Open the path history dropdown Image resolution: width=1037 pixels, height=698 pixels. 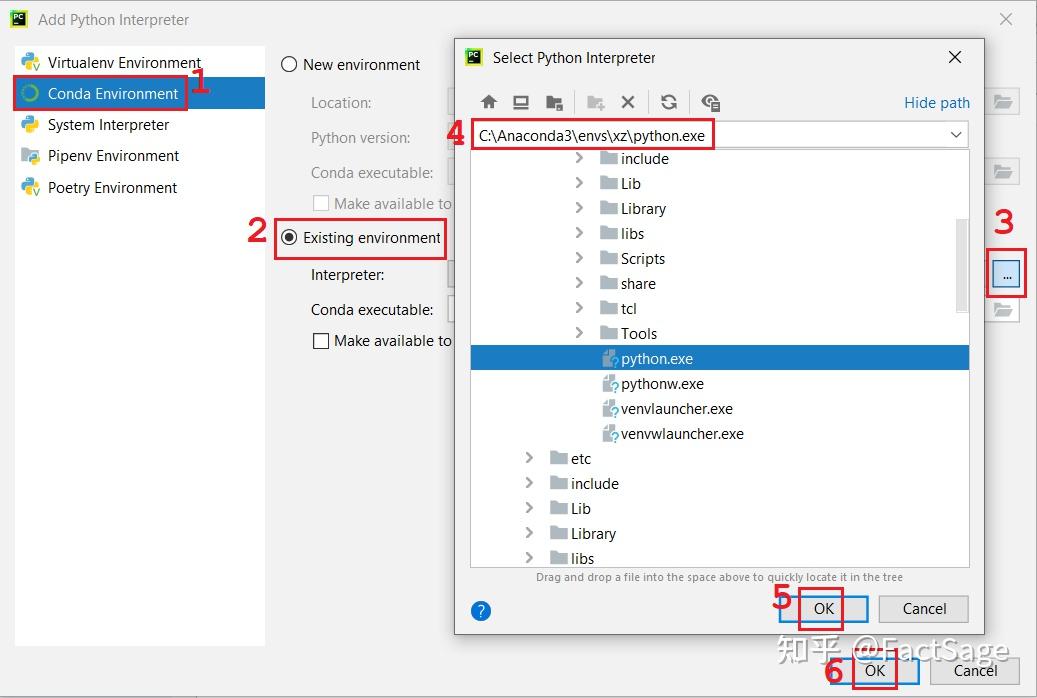[x=956, y=135]
